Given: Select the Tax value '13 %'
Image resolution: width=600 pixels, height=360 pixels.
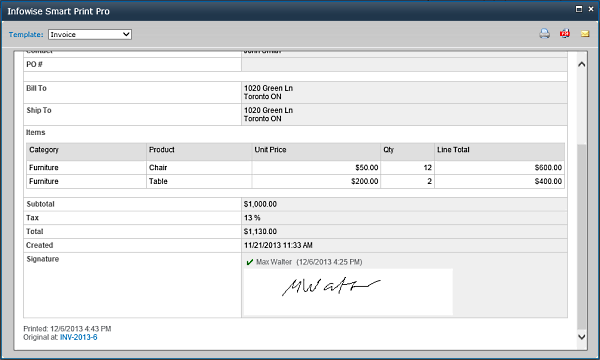Looking at the screenshot, I should pyautogui.click(x=252, y=218).
